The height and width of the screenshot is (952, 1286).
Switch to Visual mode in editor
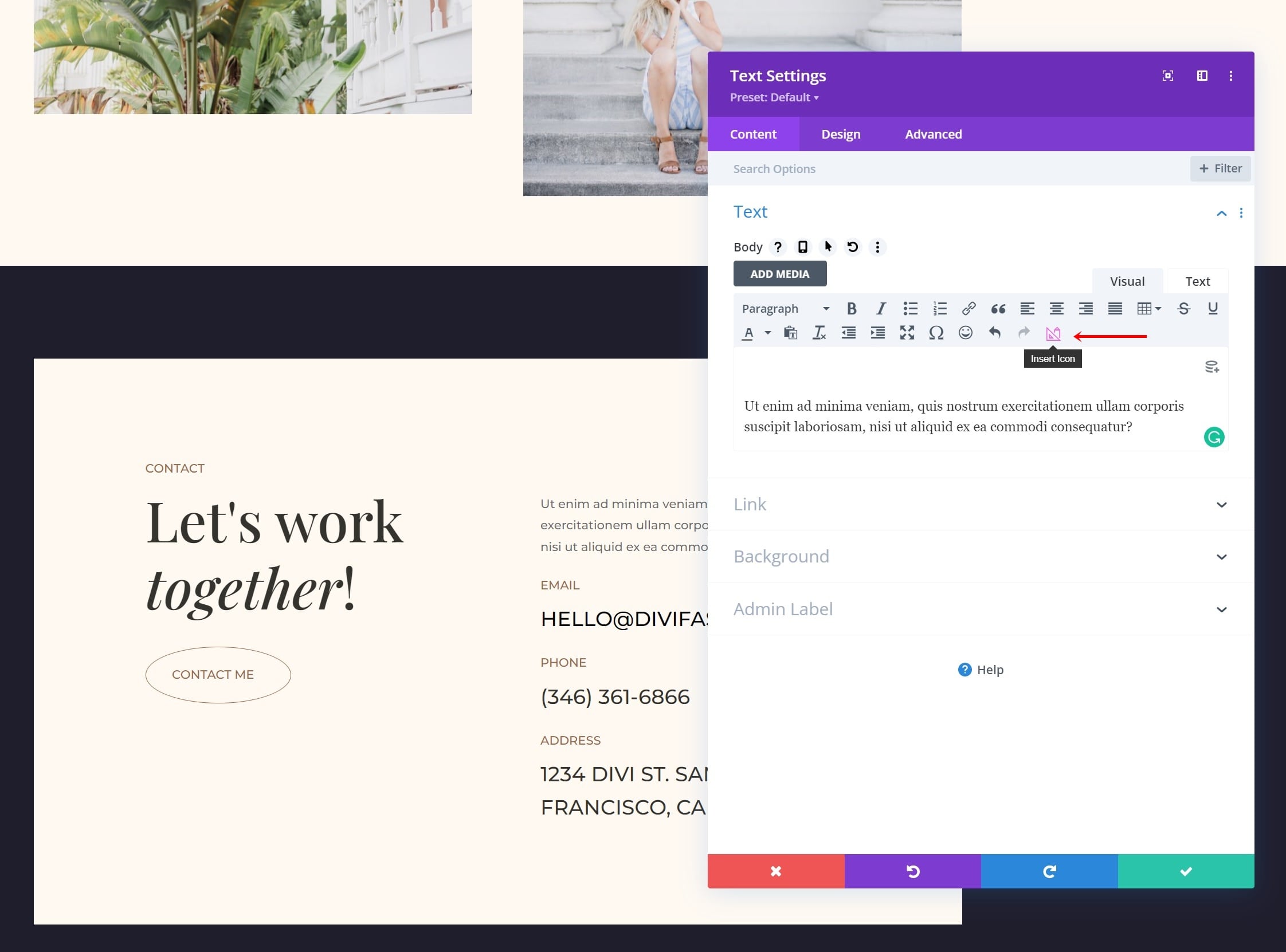pyautogui.click(x=1127, y=281)
